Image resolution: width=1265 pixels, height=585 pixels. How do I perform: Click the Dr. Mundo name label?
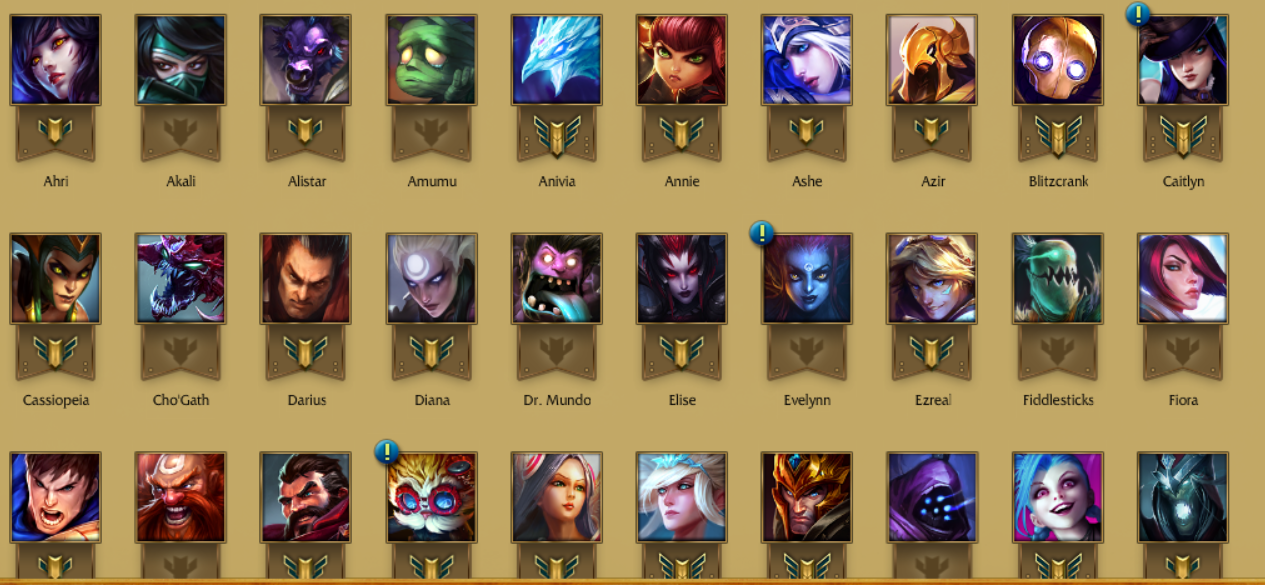(x=557, y=400)
